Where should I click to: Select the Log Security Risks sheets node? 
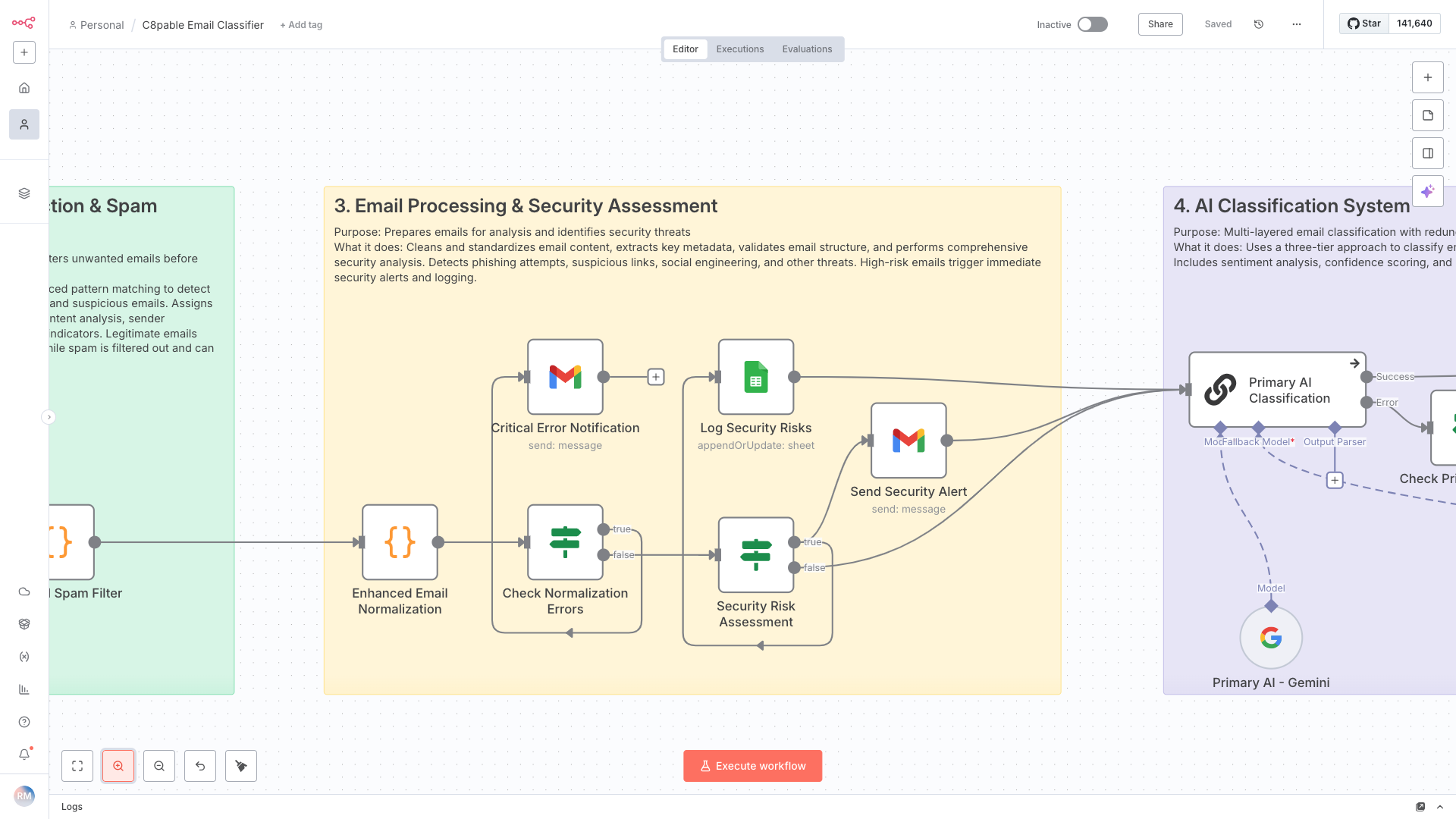[x=756, y=377]
